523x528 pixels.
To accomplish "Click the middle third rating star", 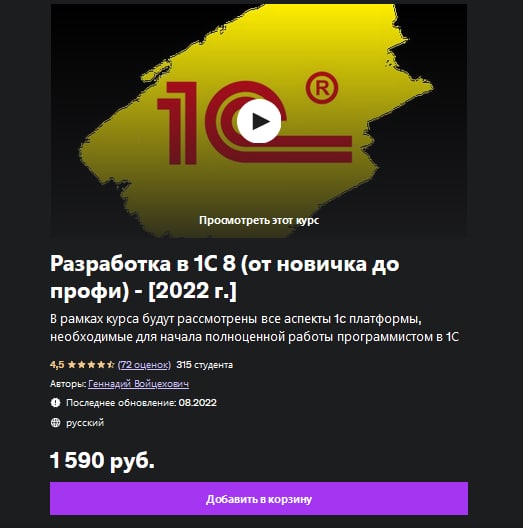I will pyautogui.click(x=91, y=365).
